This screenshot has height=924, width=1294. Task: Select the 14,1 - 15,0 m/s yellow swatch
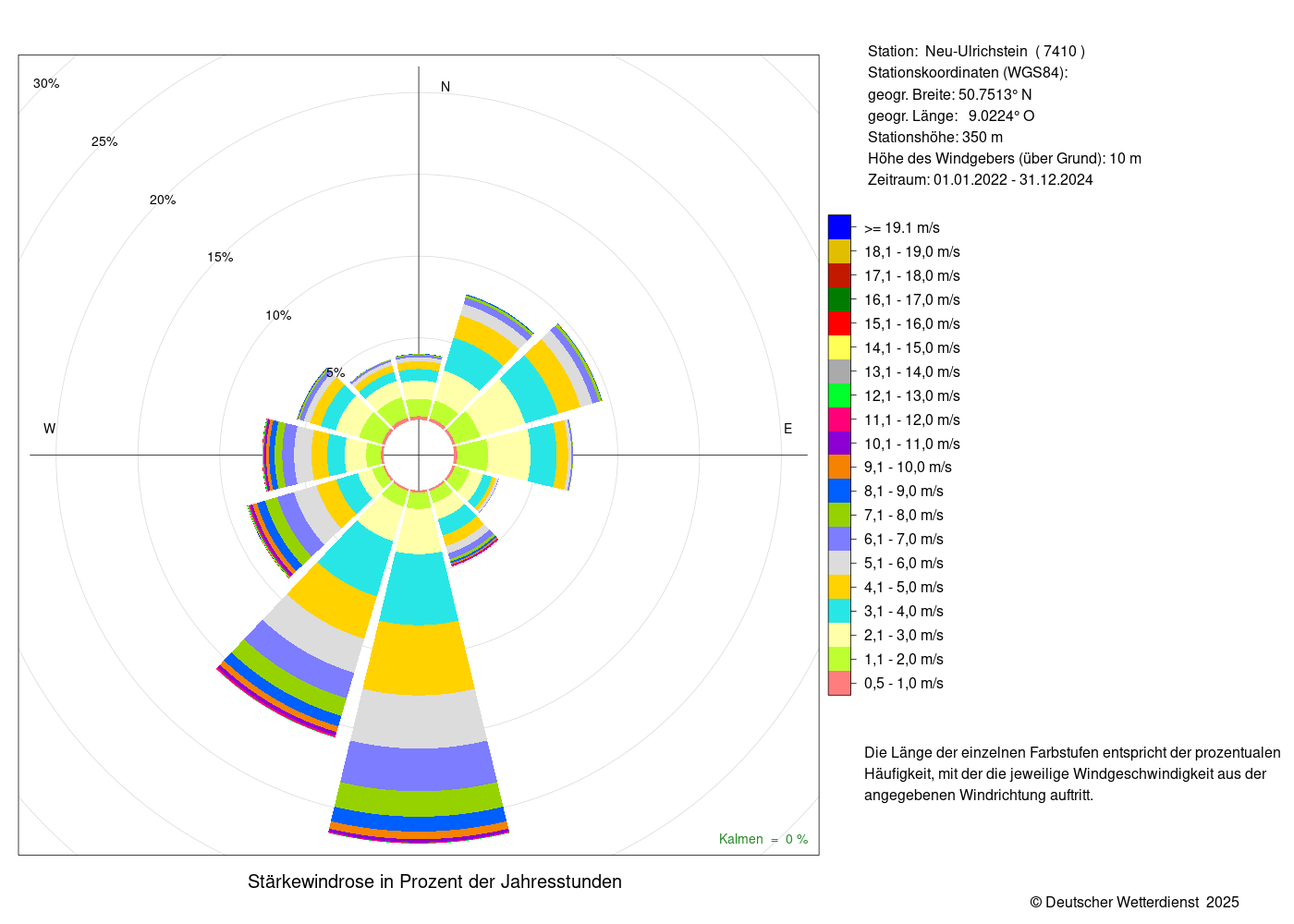(839, 347)
